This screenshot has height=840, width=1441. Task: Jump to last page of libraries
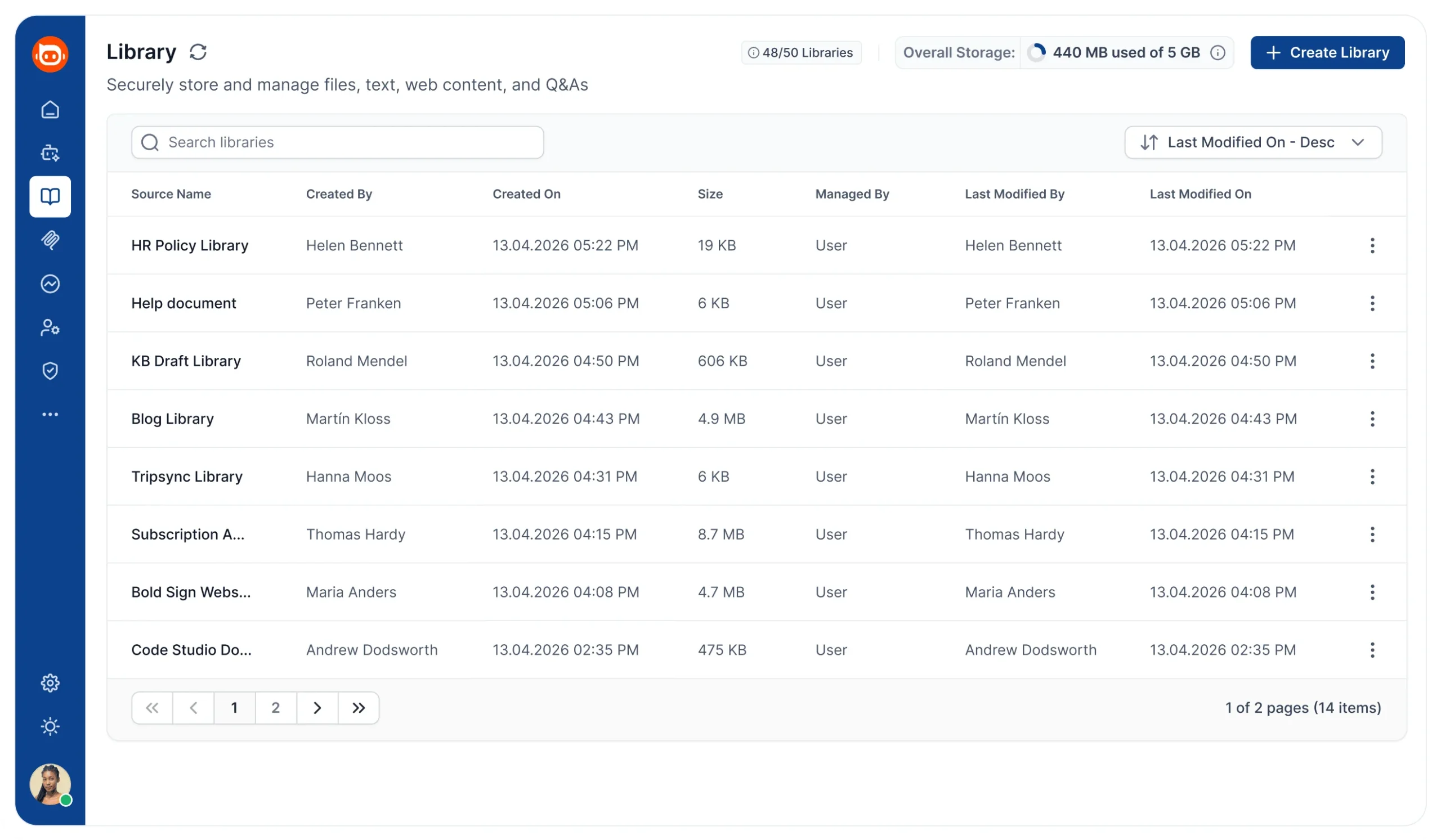click(x=359, y=708)
